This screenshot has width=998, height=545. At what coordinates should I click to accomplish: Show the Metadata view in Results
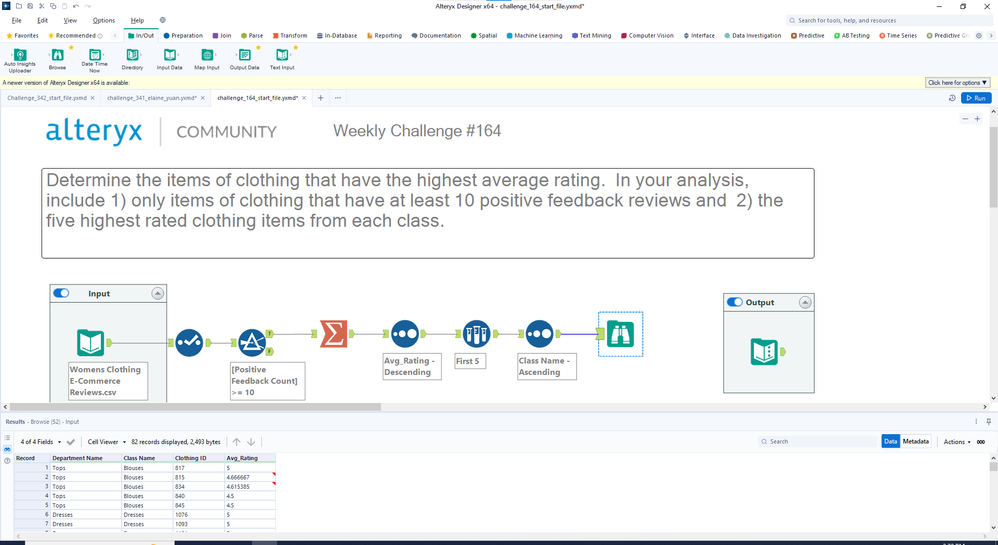click(915, 441)
